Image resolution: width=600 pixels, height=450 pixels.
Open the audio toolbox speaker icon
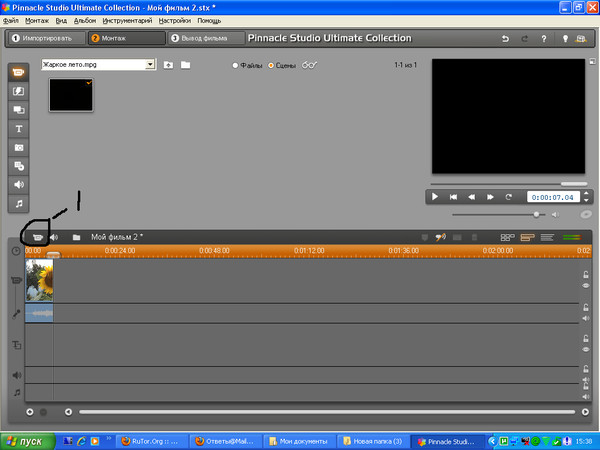tap(54, 238)
